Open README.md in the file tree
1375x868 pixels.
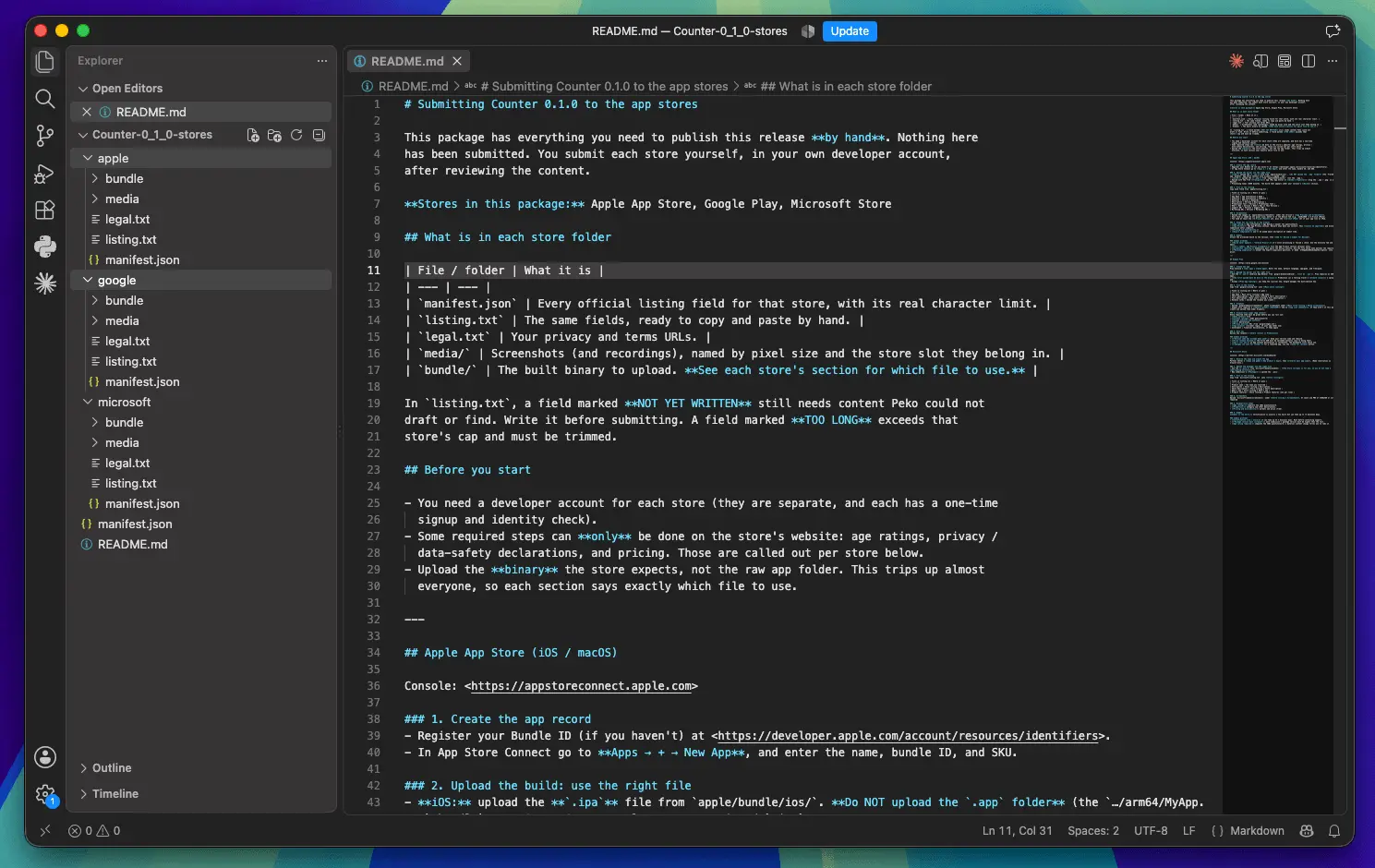[x=133, y=545]
